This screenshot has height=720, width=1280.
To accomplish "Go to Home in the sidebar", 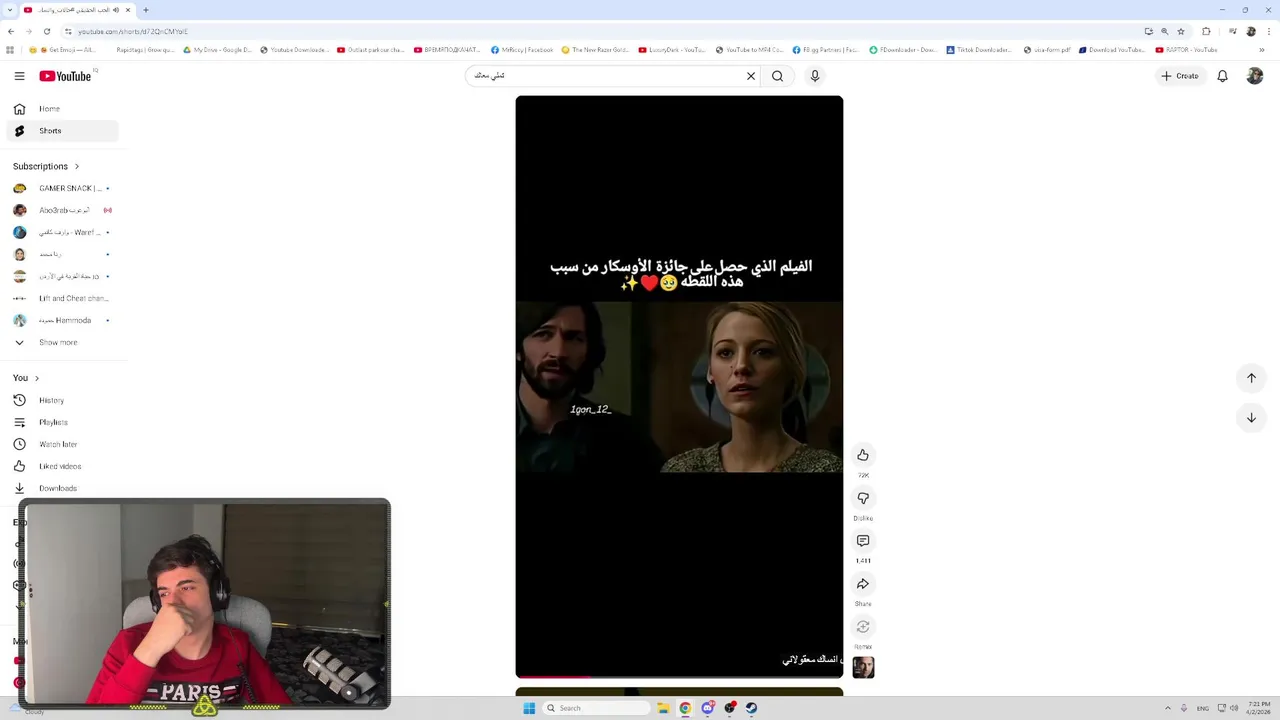I will coord(62,109).
